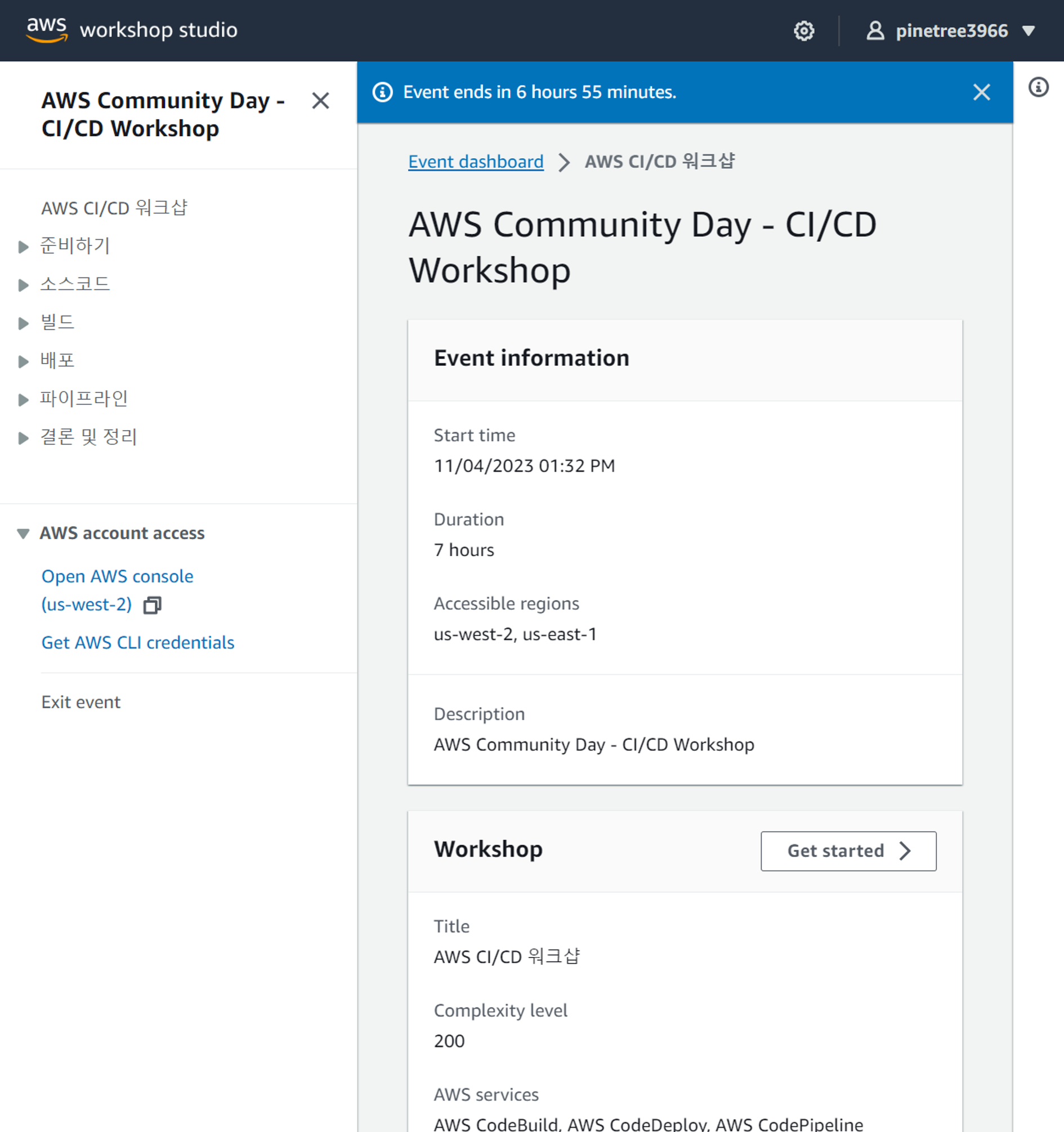
Task: Click the pinetree3966 username
Action: coord(951,31)
